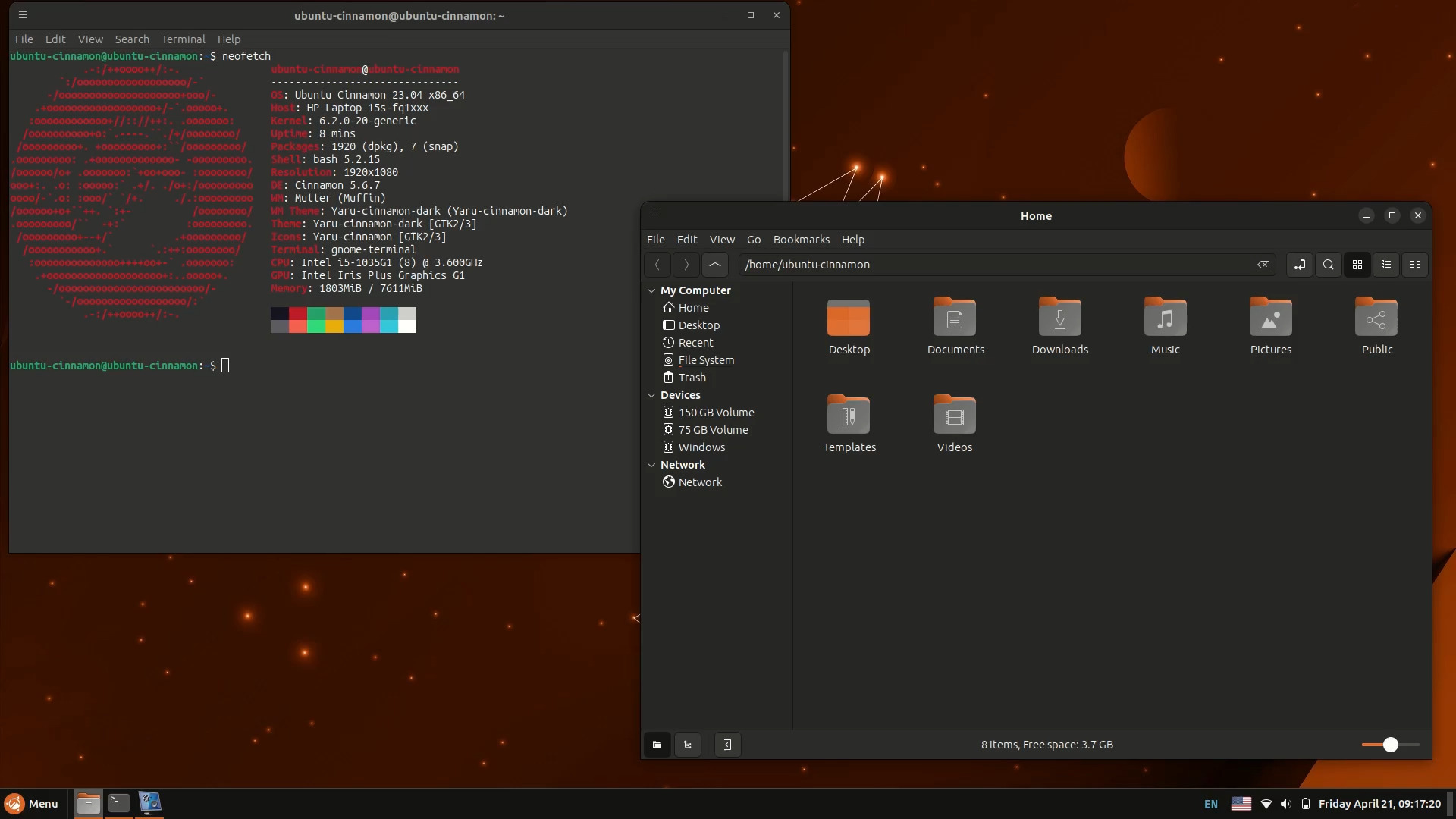Toggle the Windows device in the sidebar
The width and height of the screenshot is (1456, 819).
701,447
